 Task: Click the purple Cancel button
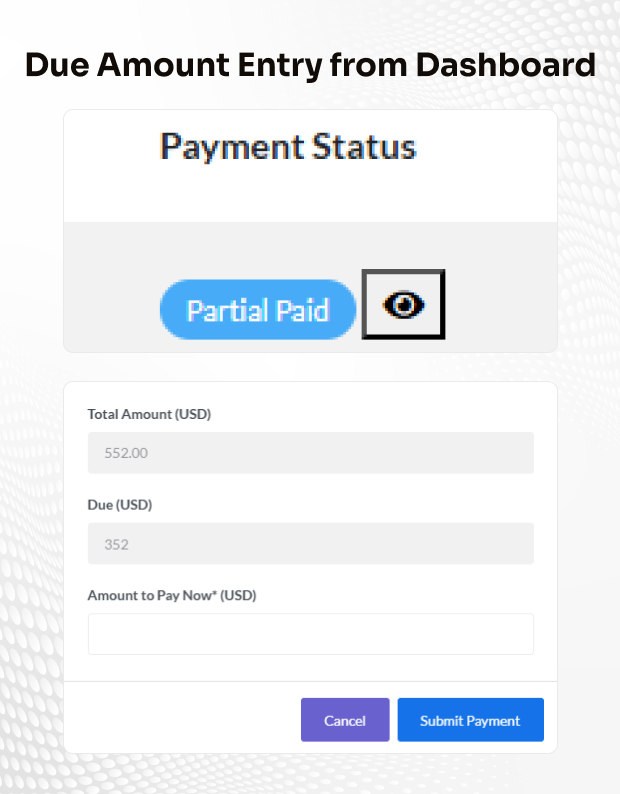[x=345, y=720]
